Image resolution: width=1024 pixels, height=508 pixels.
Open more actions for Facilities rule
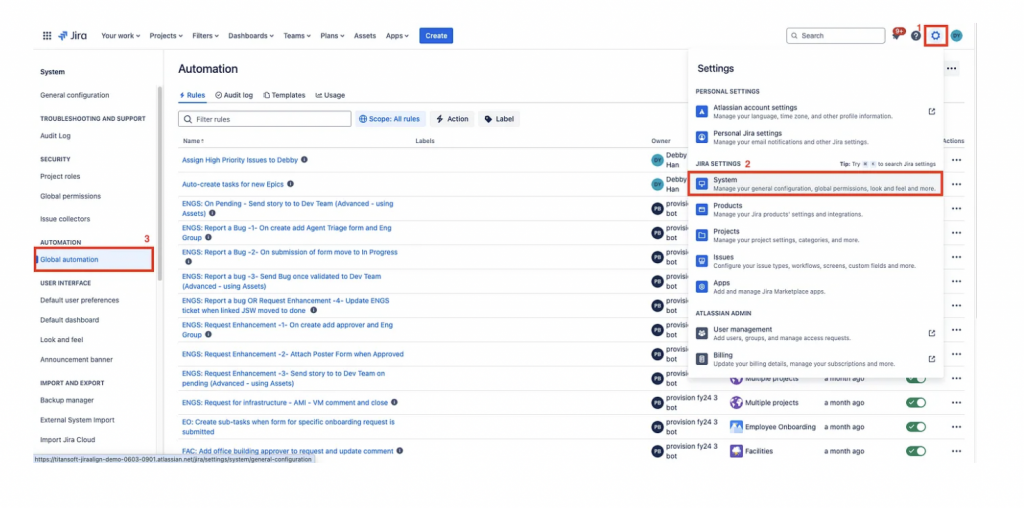[x=956, y=451]
